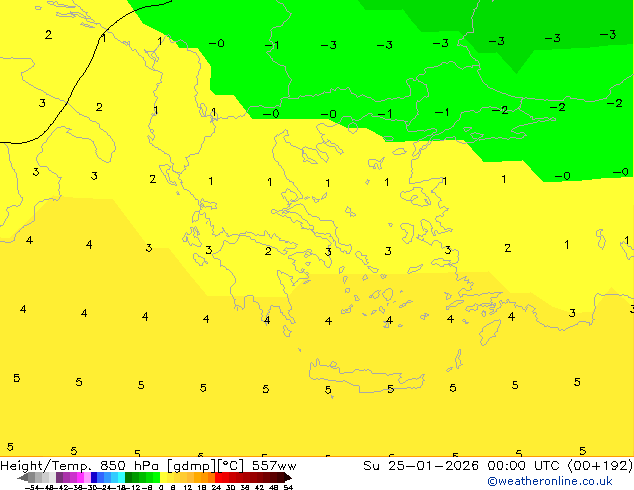This screenshot has height=490, width=634.
Task: Click the bright red legend swatch at 24
Action: 218,477
